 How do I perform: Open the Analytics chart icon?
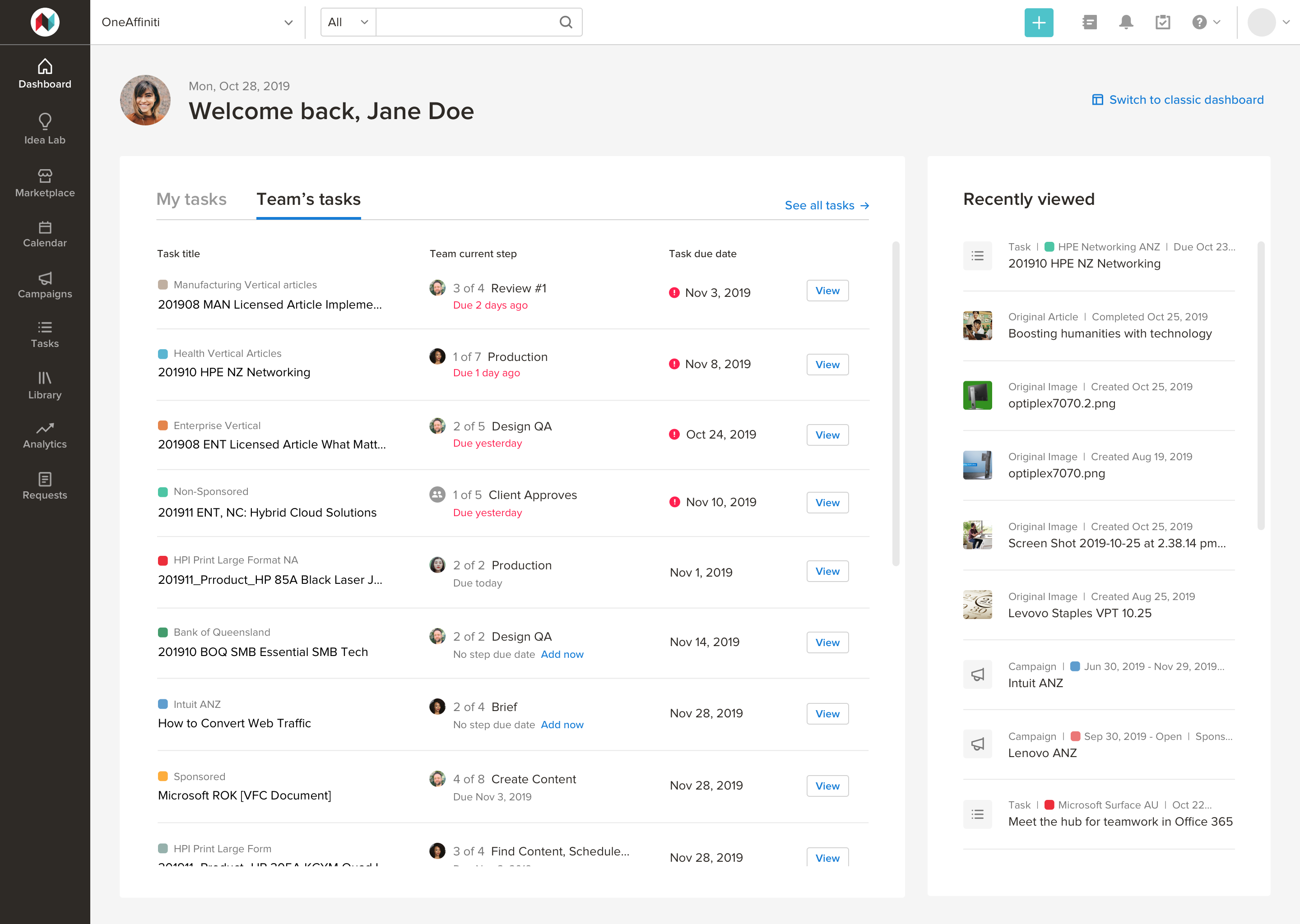[x=44, y=429]
